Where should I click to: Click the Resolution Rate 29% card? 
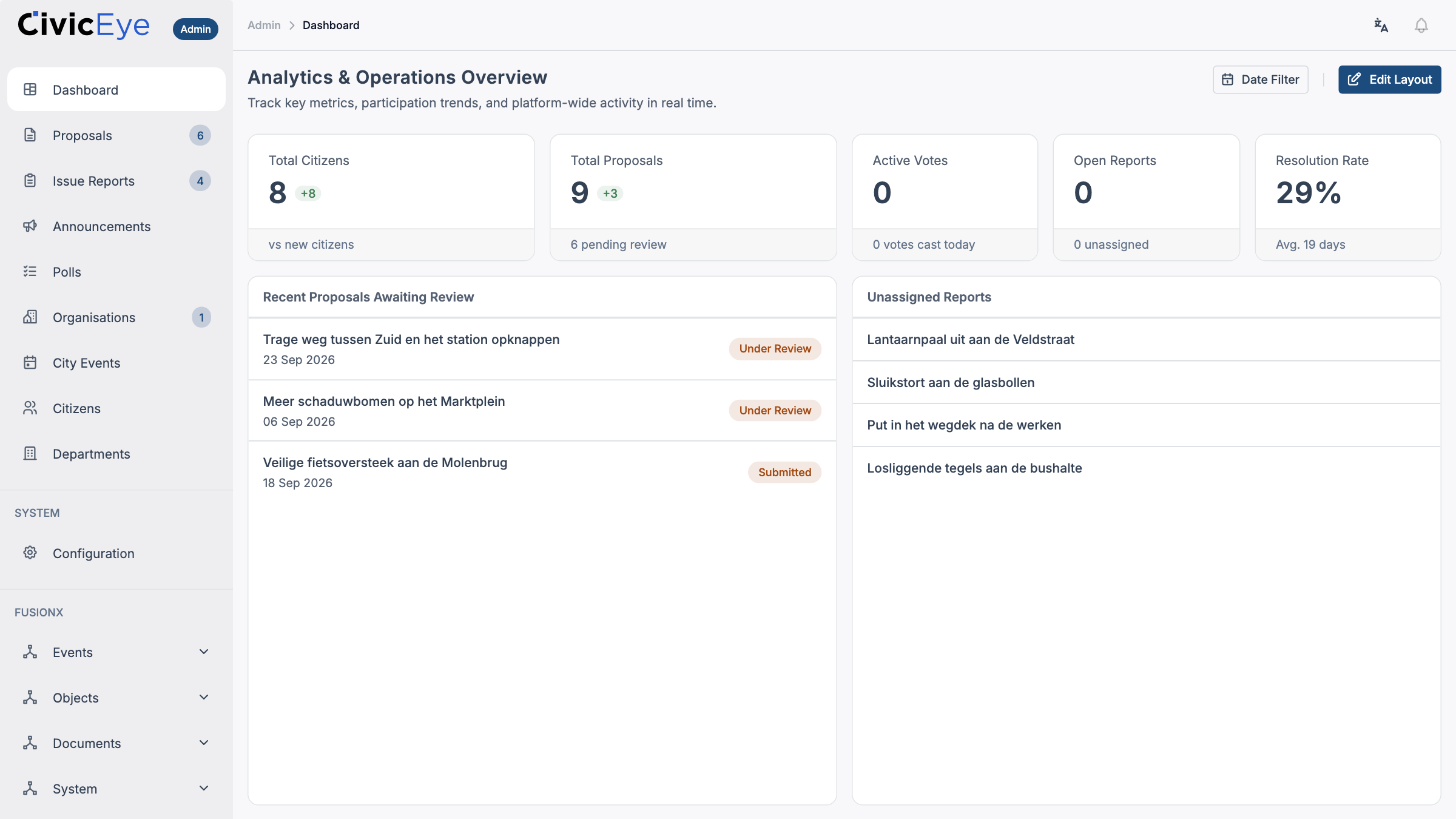click(1347, 198)
